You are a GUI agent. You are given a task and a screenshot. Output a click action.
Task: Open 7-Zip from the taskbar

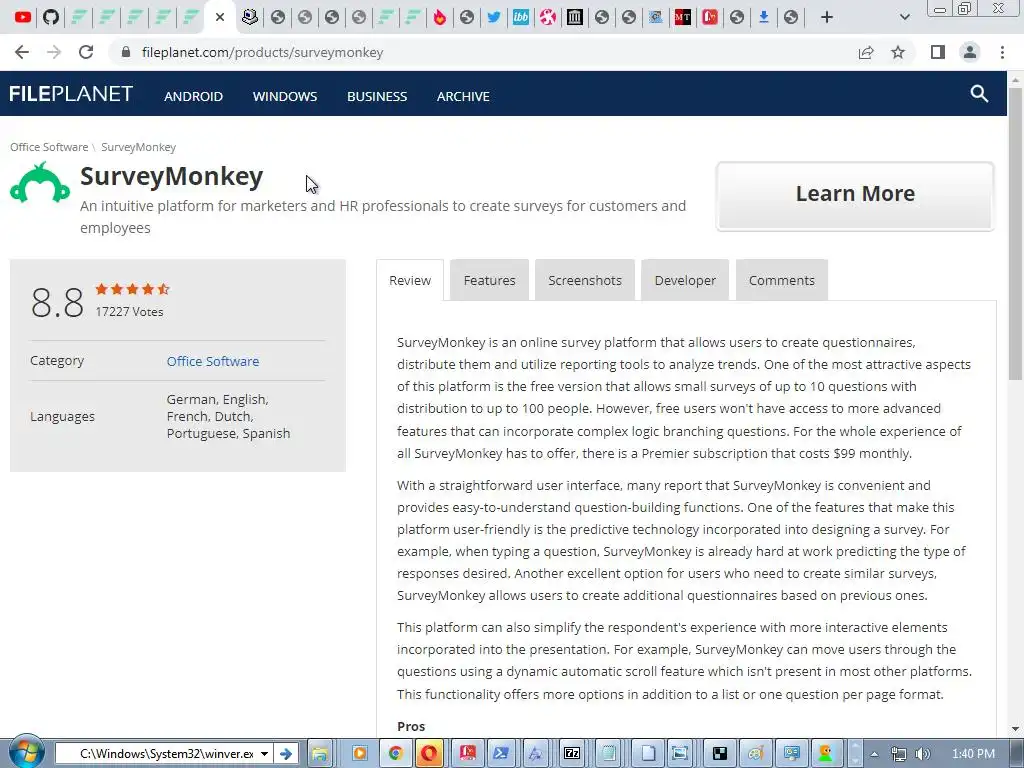(572, 754)
